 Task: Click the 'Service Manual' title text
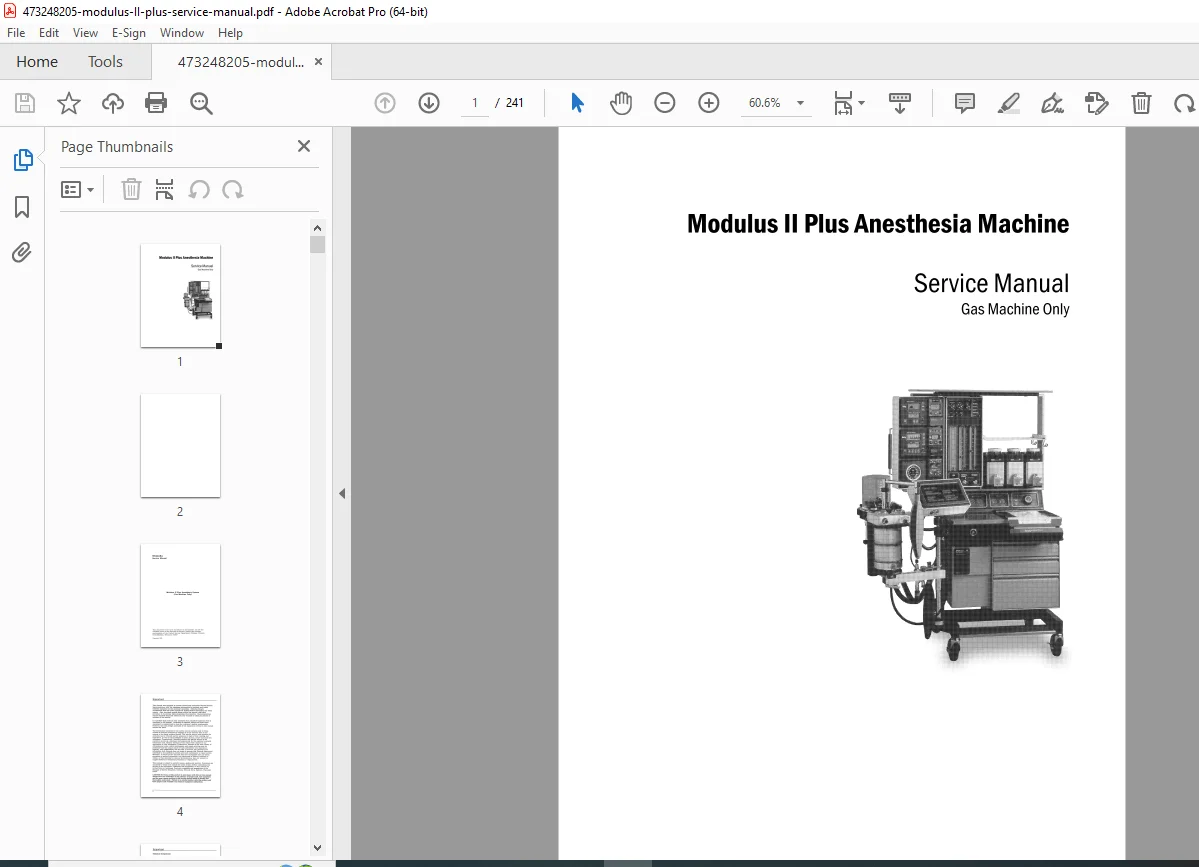[991, 284]
